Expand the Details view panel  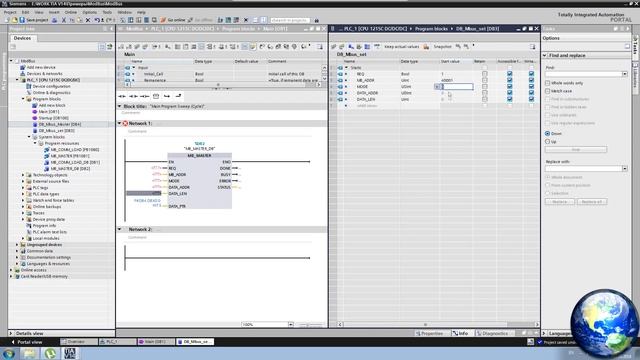pyautogui.click(x=11, y=333)
